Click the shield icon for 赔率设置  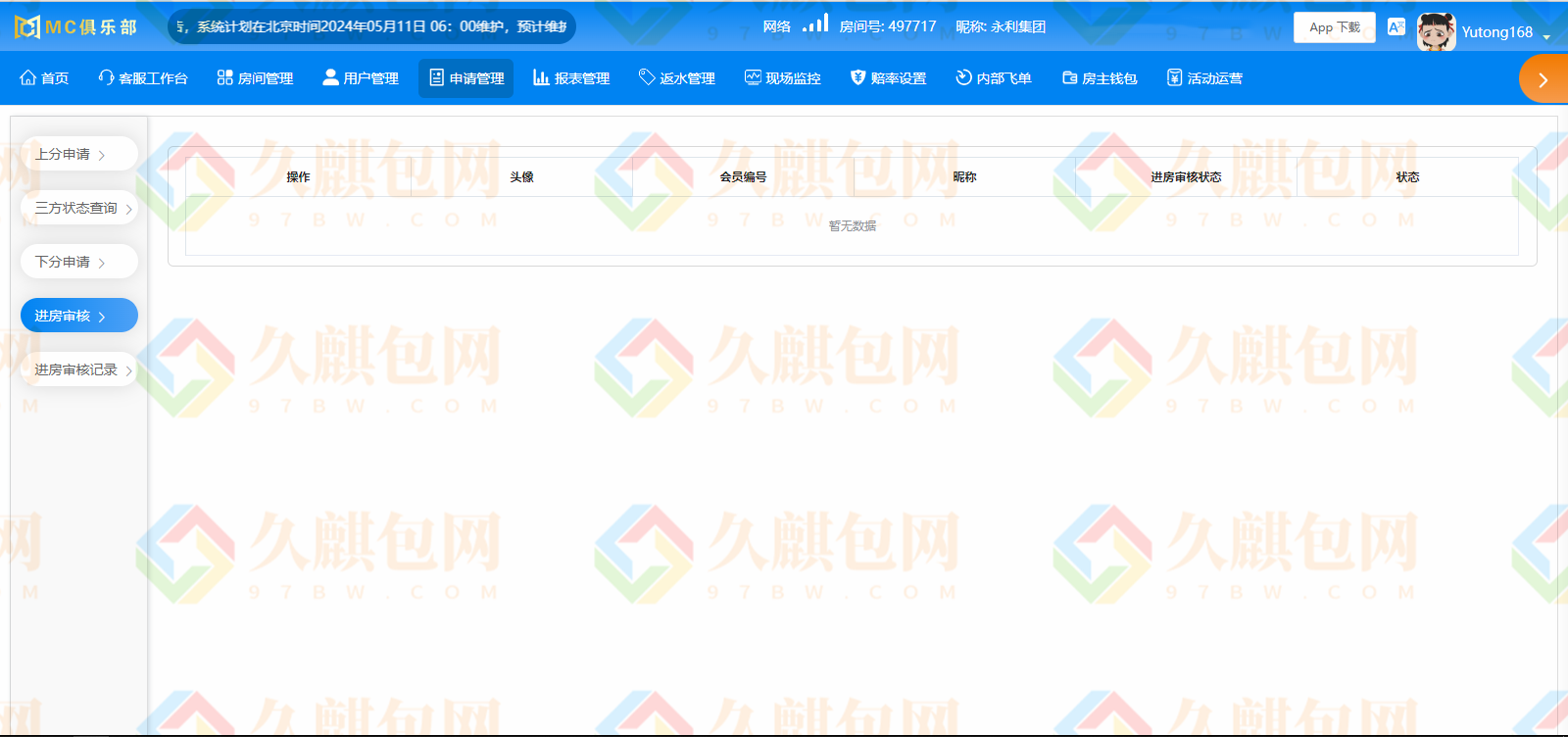[857, 77]
